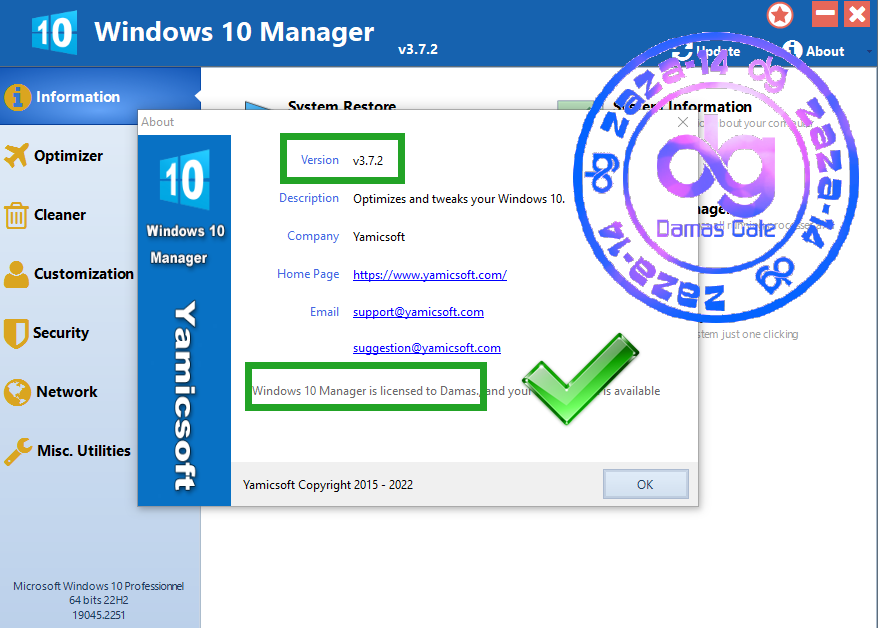878x628 pixels.
Task: Click the Windows 10 Manager logo in title bar
Action: [54, 32]
